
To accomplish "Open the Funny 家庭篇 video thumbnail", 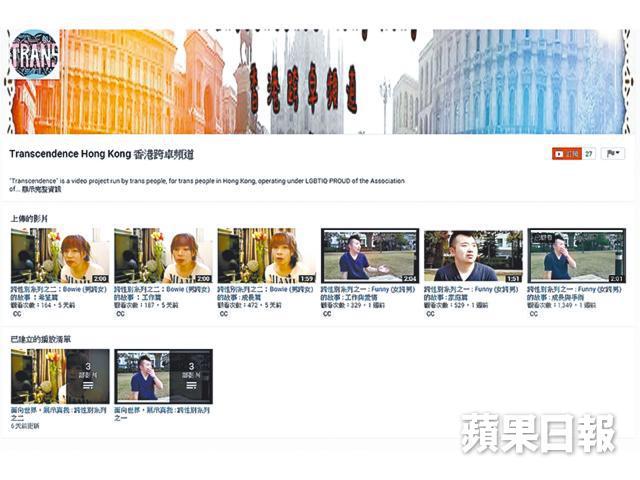I will click(x=473, y=256).
